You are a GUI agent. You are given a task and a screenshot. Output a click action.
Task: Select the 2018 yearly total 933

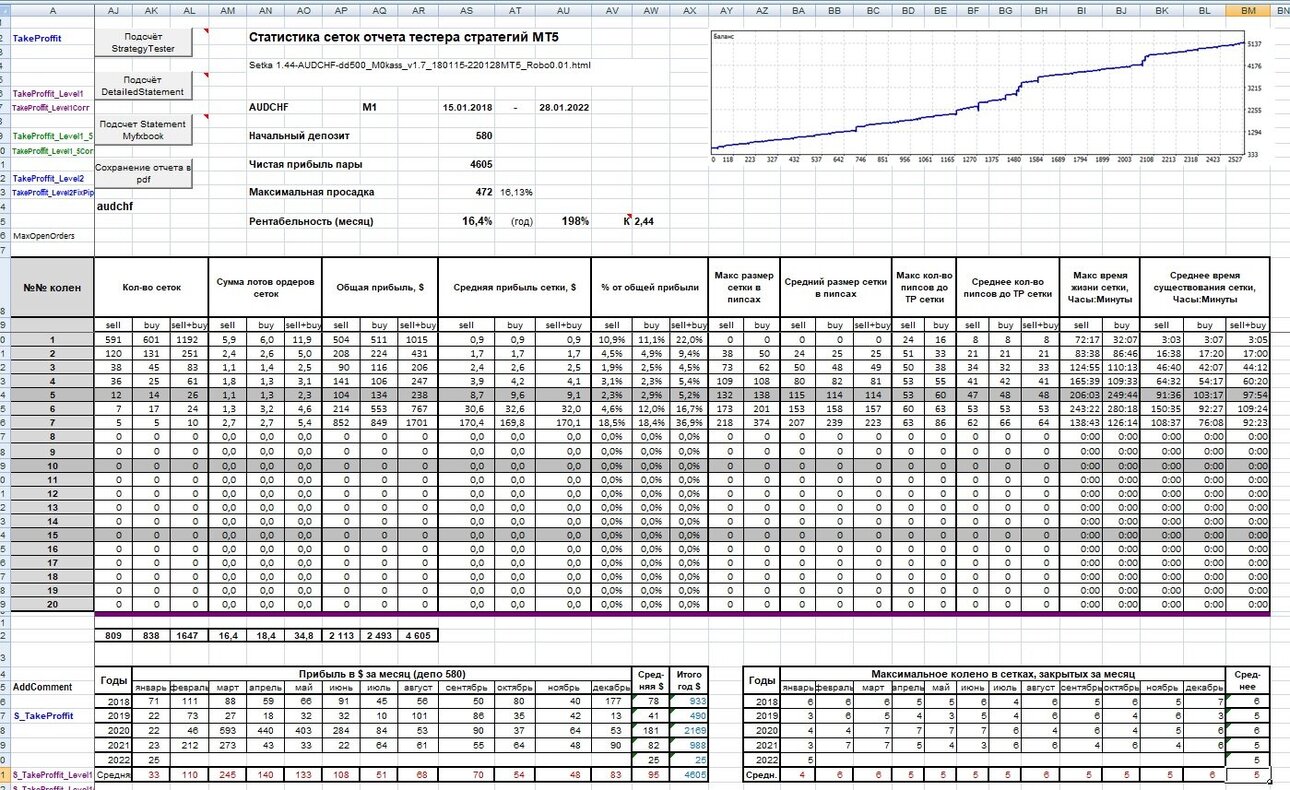click(689, 702)
